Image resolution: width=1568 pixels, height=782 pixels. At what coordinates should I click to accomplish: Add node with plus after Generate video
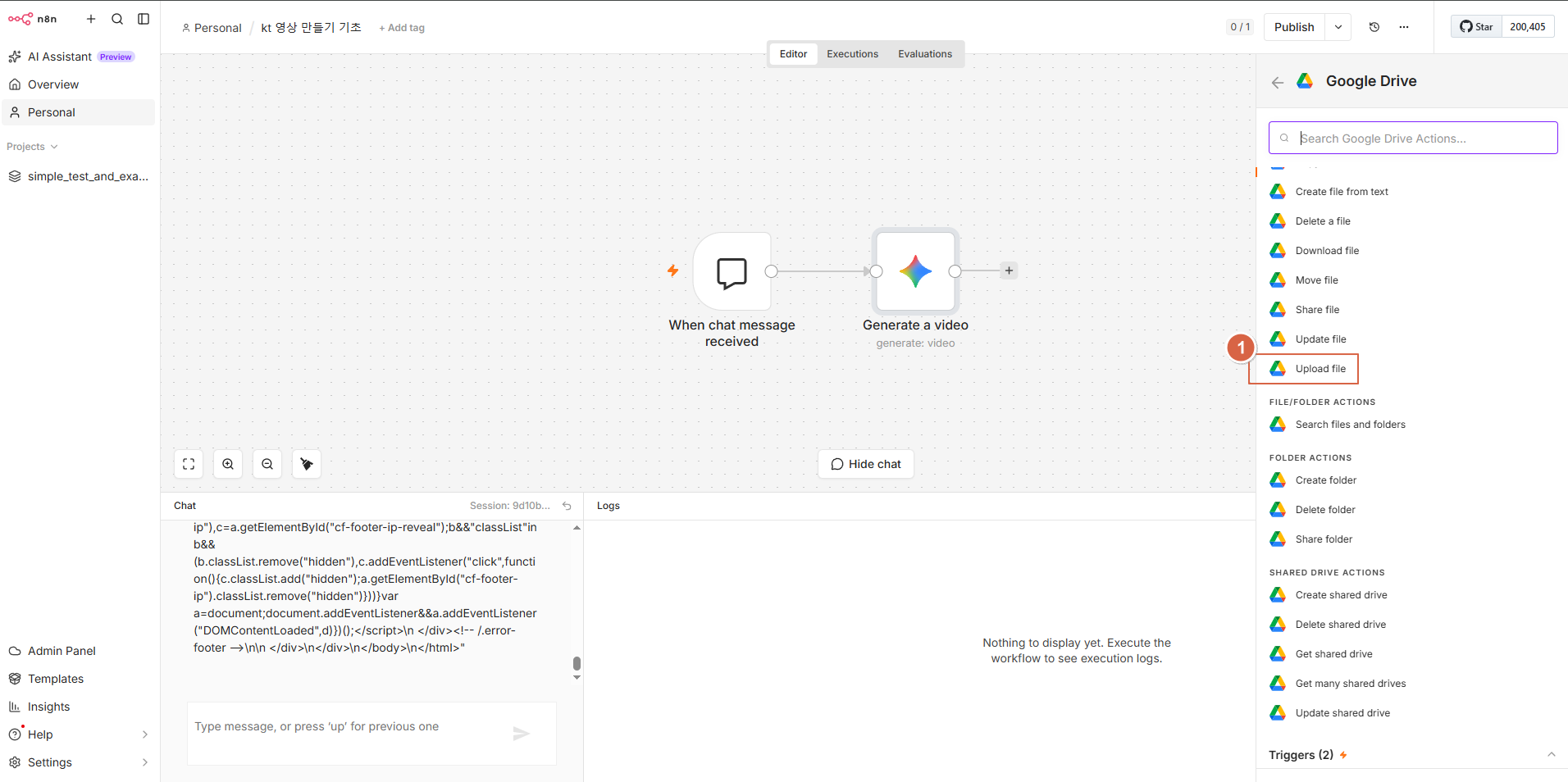tap(1009, 271)
